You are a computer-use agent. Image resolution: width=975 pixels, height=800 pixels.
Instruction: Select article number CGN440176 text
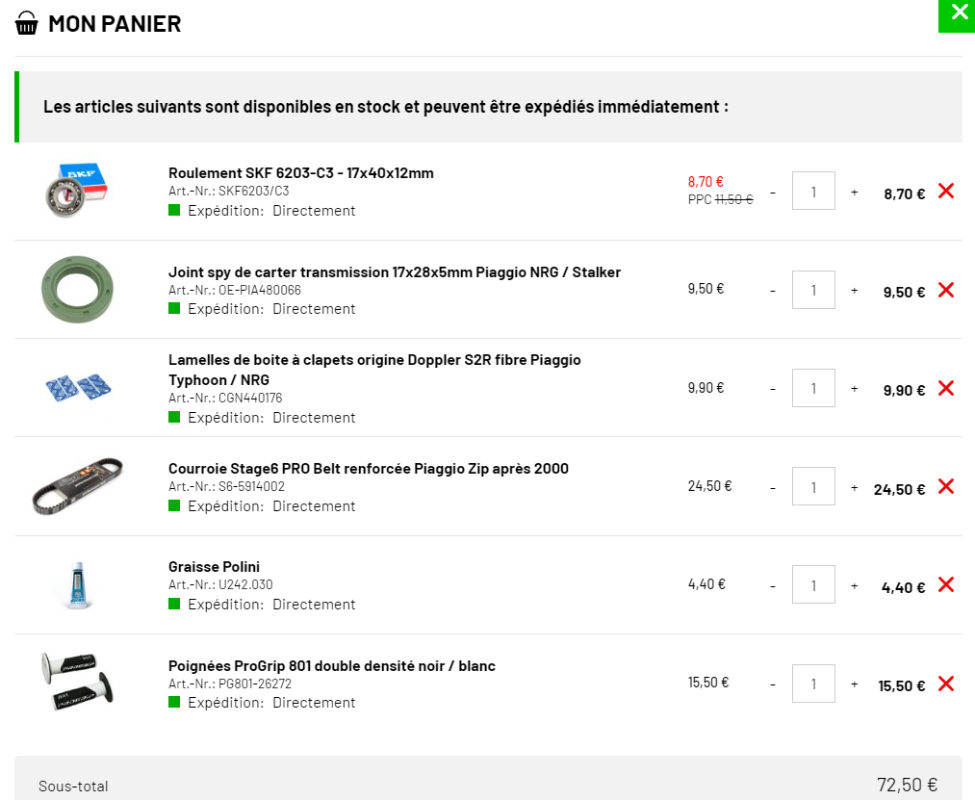(250, 398)
